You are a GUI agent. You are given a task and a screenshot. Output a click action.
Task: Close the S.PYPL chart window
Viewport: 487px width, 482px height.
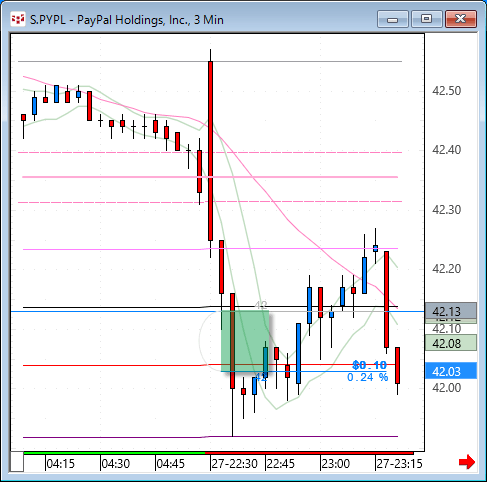click(x=461, y=19)
